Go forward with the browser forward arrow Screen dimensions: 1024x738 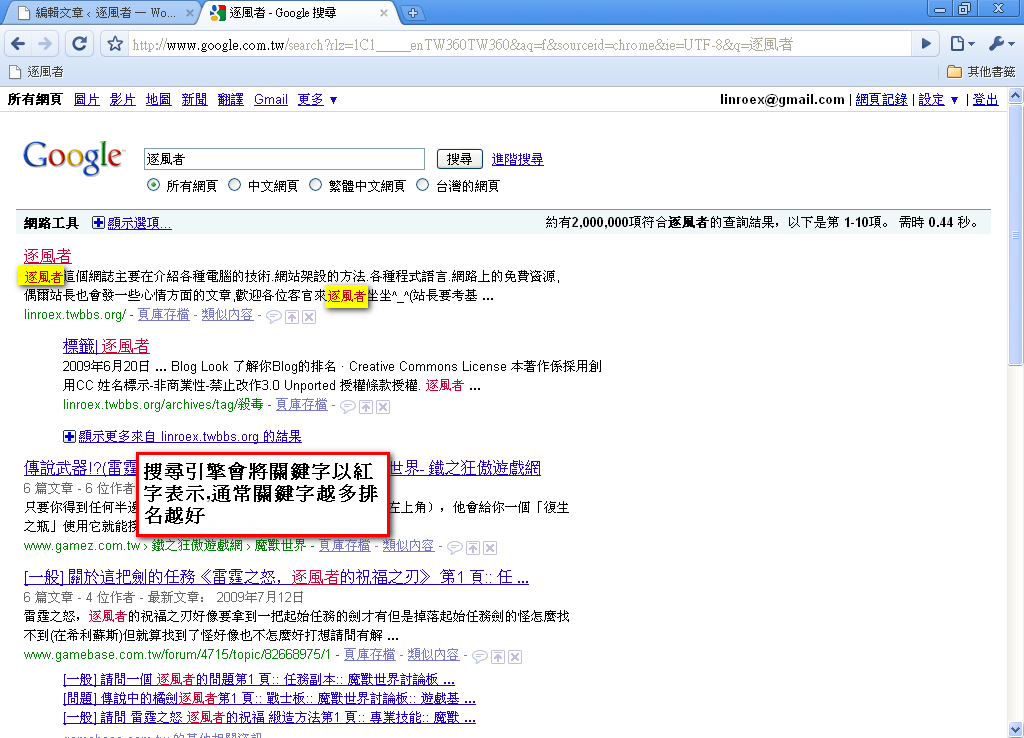pos(45,44)
